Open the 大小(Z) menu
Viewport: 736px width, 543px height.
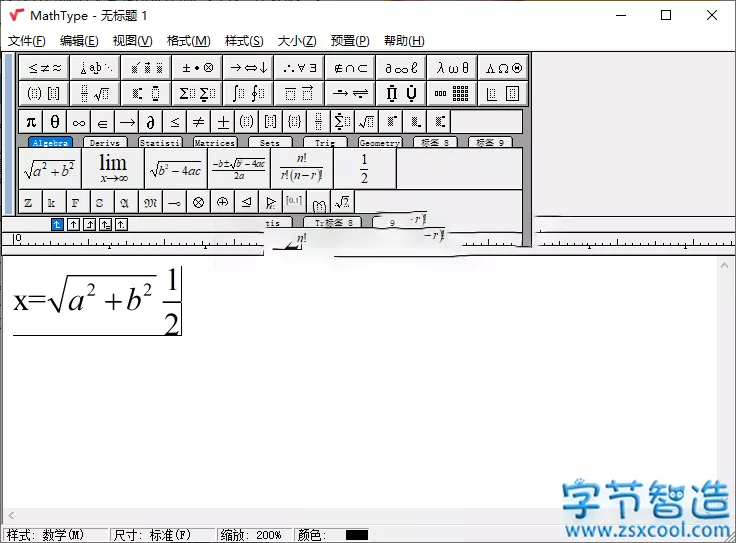click(297, 41)
